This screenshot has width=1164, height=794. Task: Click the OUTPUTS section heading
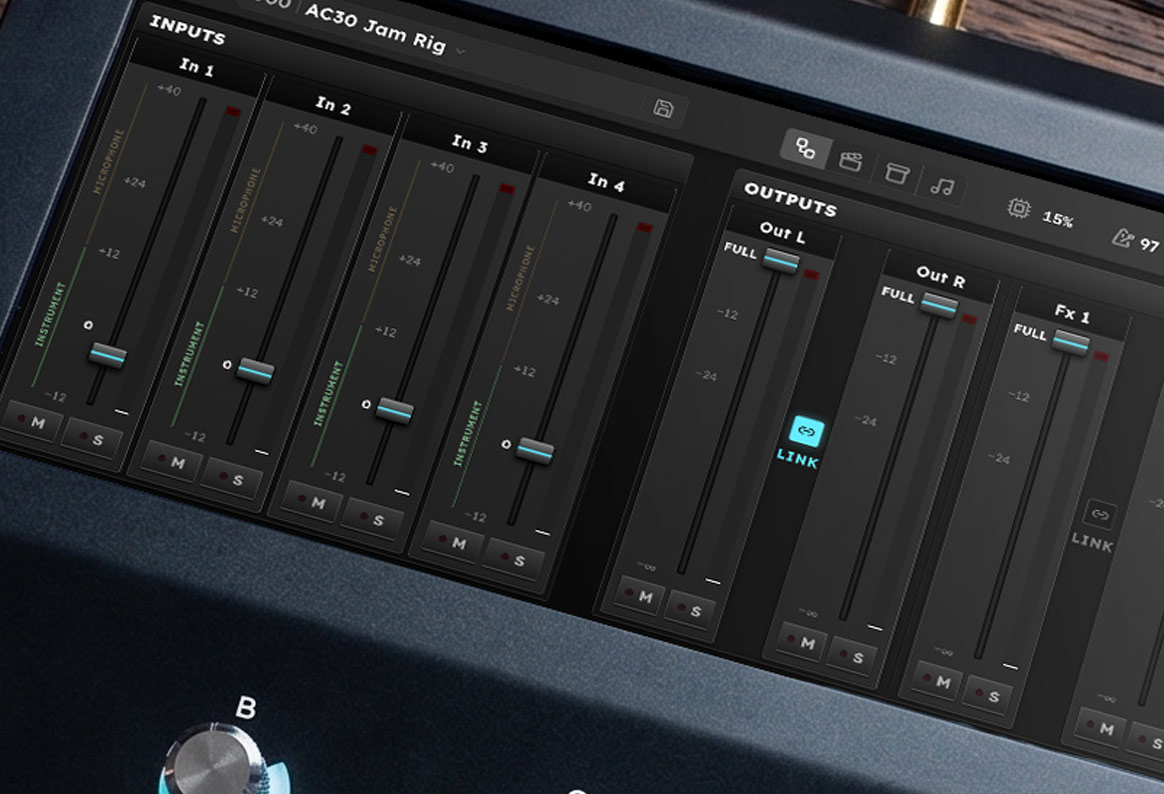coord(791,199)
